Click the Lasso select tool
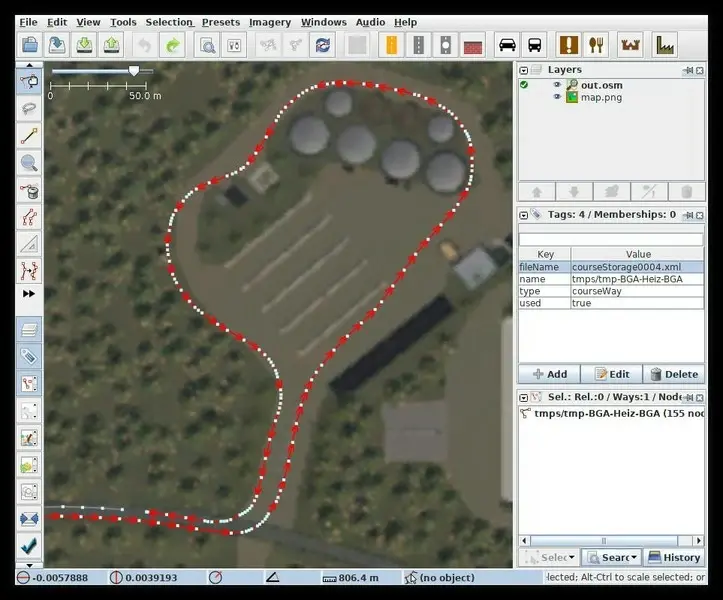This screenshot has height=600, width=723. [29, 109]
